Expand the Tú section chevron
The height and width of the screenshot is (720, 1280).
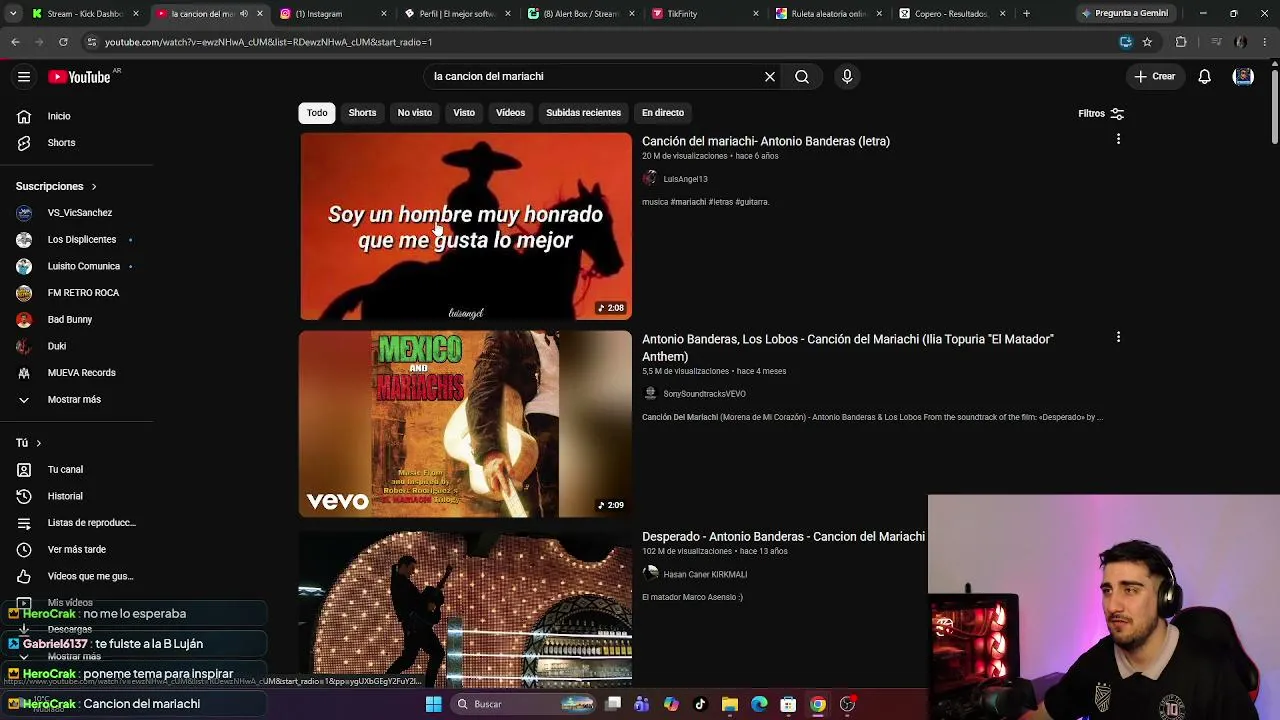coord(39,443)
